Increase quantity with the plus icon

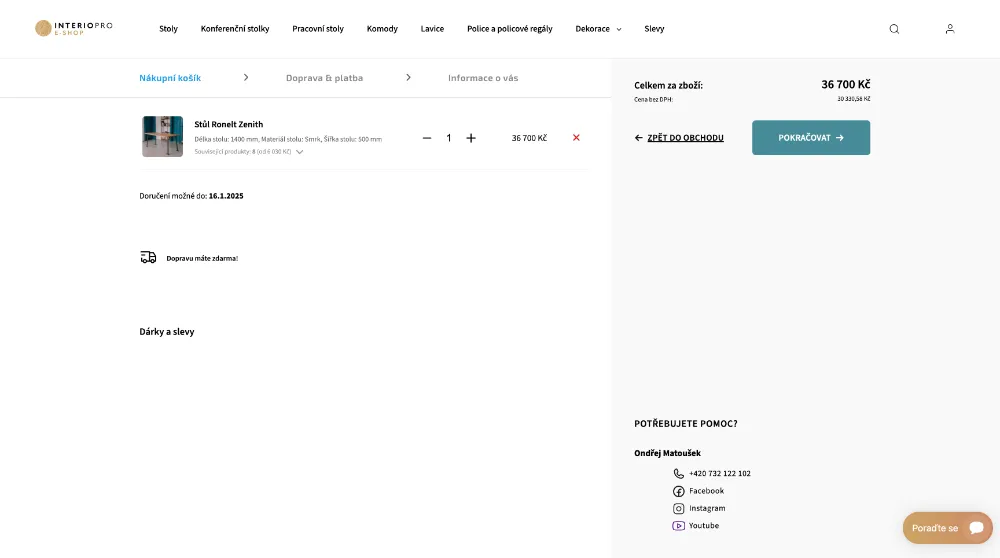tap(471, 138)
